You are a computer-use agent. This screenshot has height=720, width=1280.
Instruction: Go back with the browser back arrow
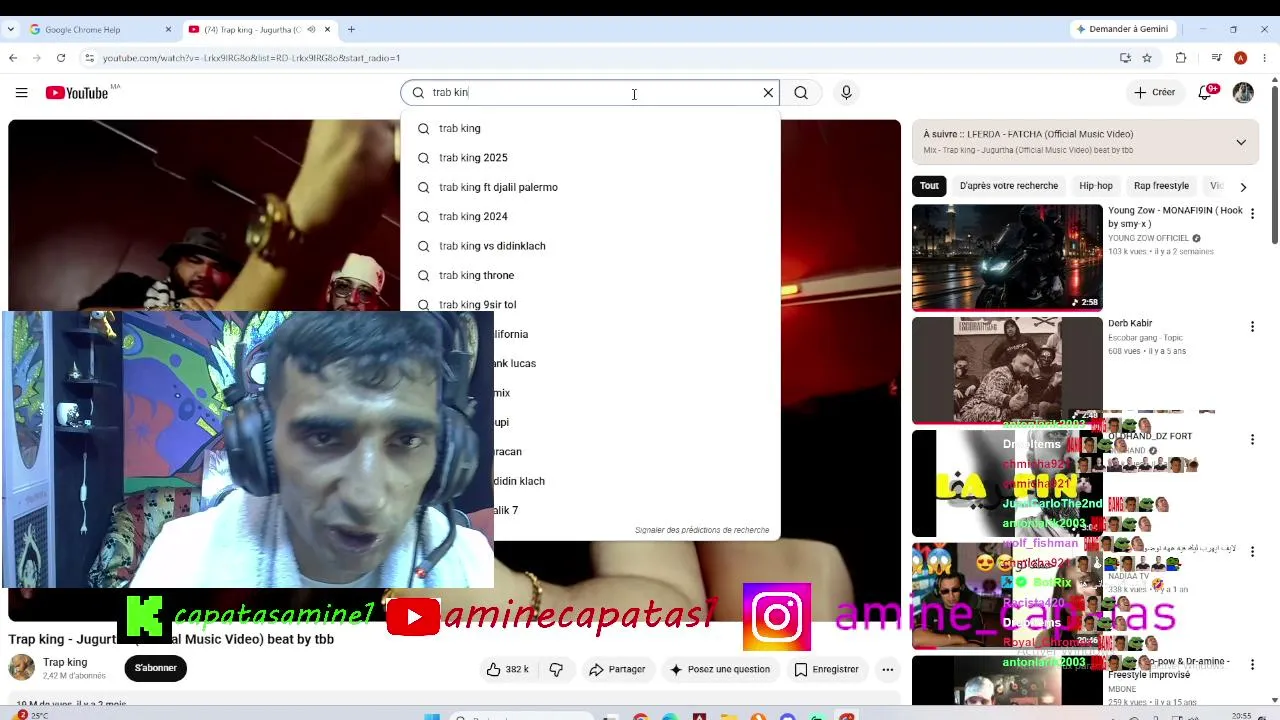click(x=13, y=58)
